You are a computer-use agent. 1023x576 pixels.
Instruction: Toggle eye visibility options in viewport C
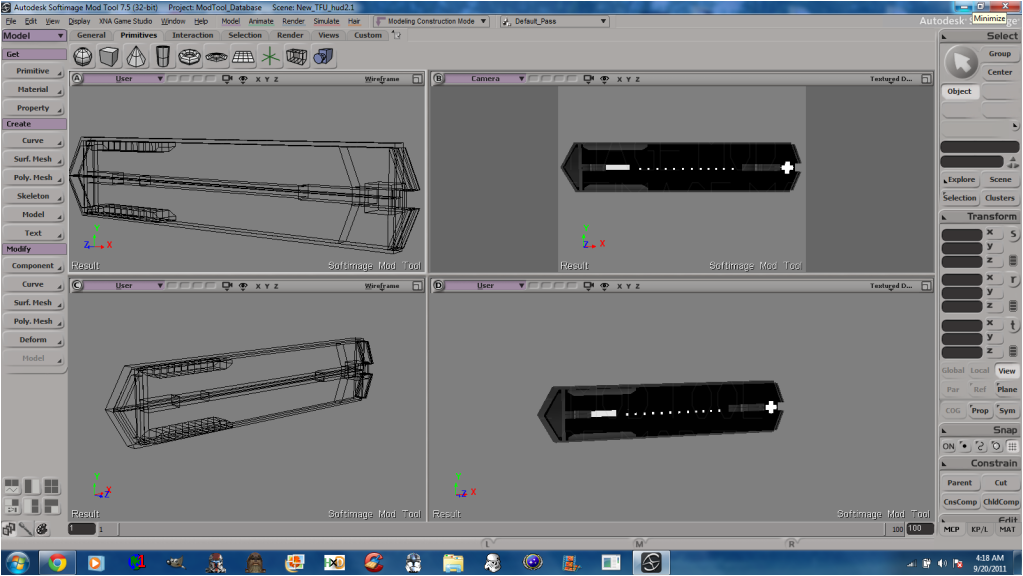click(x=243, y=286)
